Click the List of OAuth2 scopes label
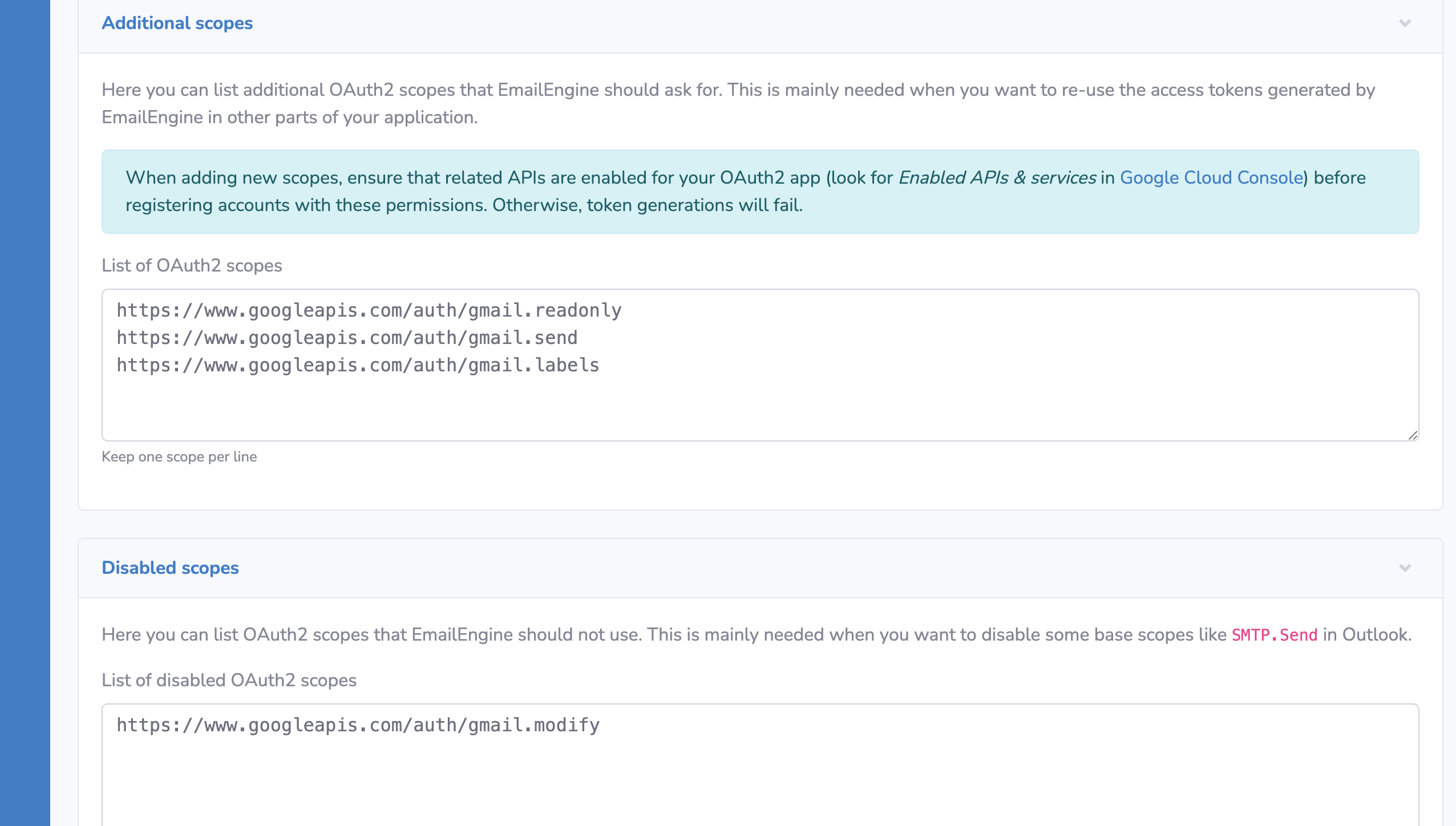The height and width of the screenshot is (826, 1456). click(x=192, y=265)
